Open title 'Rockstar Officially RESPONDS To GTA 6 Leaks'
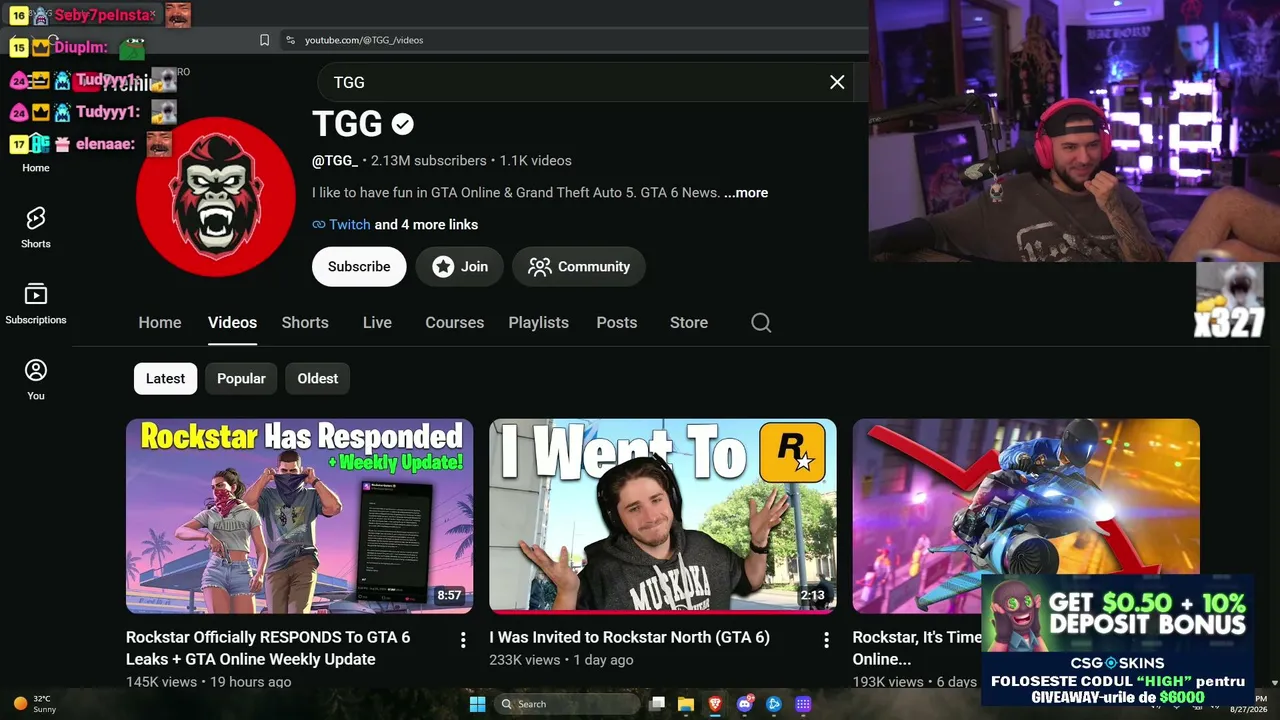1280x720 pixels. [x=268, y=648]
